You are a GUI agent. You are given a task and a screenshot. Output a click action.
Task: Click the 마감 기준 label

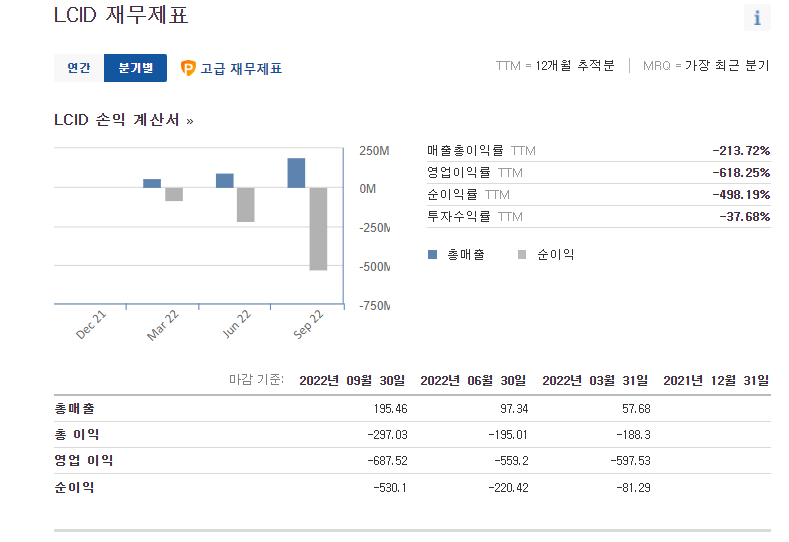pos(256,379)
